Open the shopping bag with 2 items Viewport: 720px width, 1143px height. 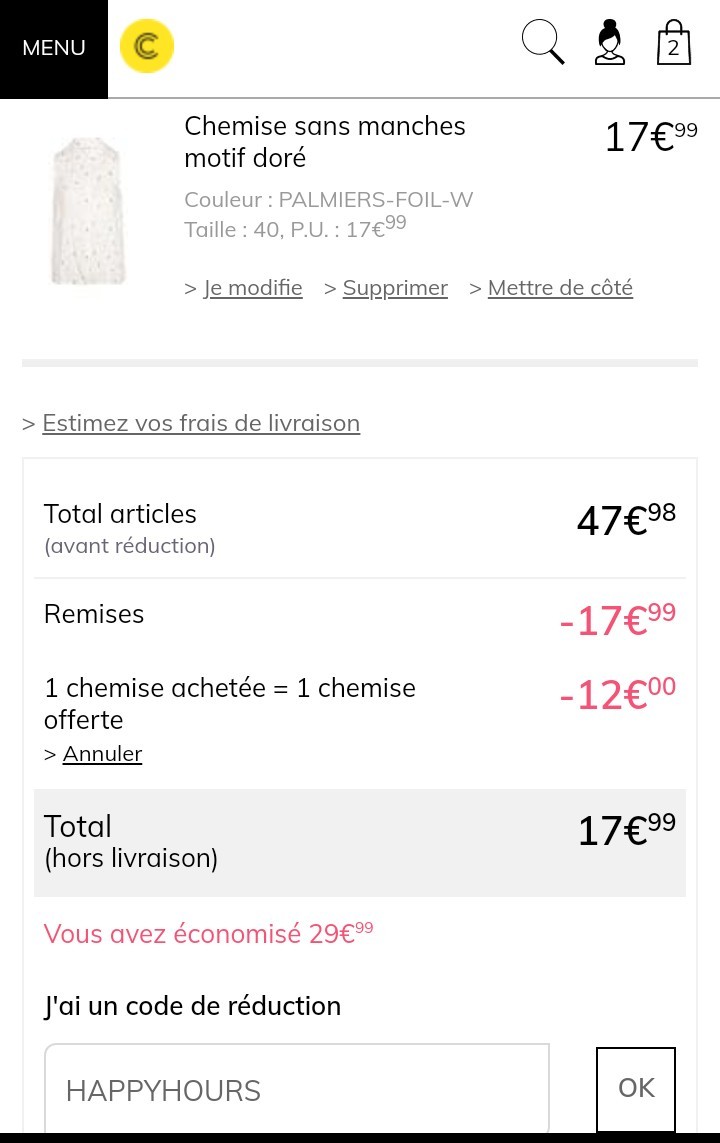point(674,44)
